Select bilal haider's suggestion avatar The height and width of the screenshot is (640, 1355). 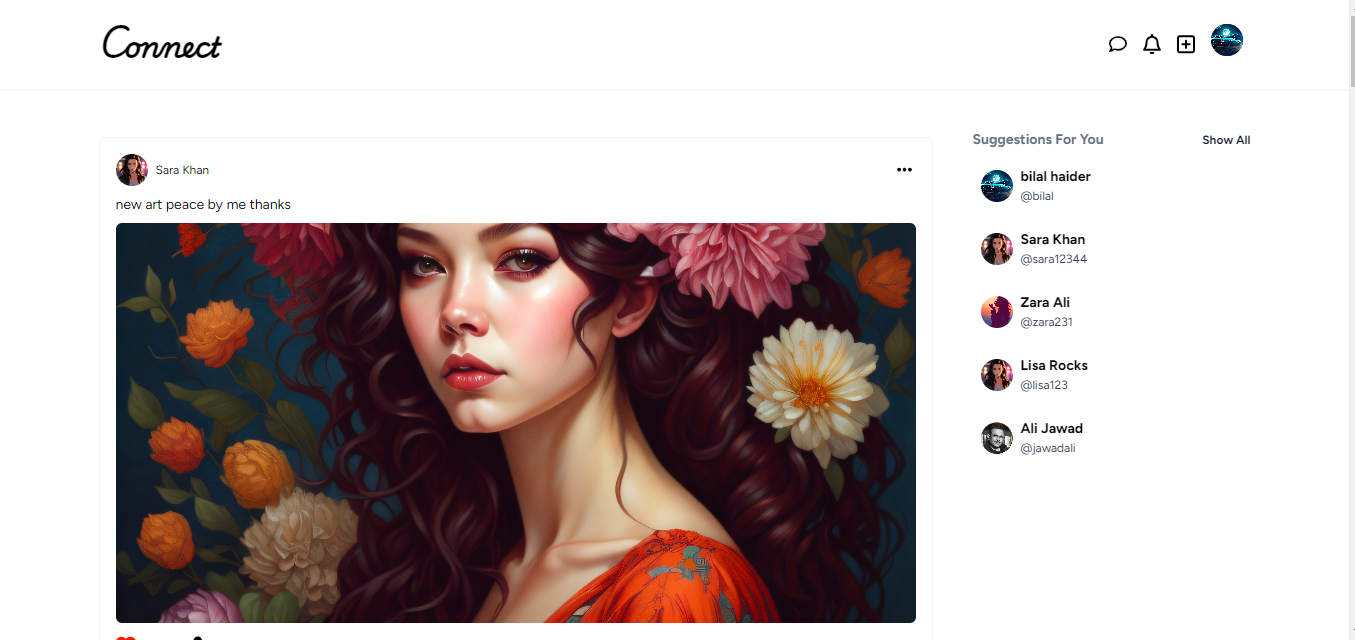(x=997, y=186)
